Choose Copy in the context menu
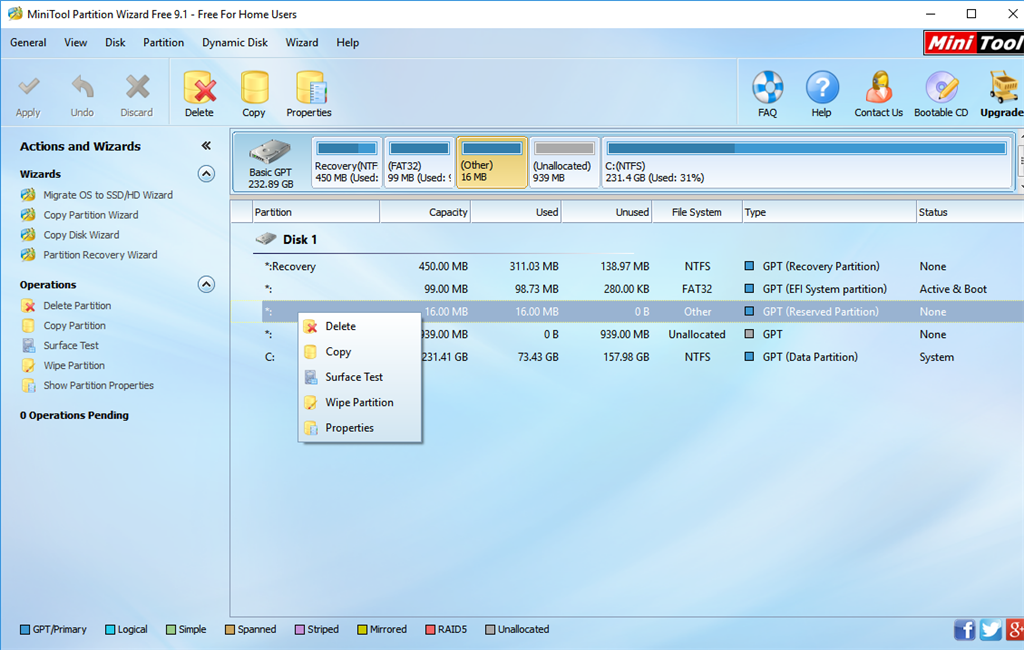 tap(359, 351)
